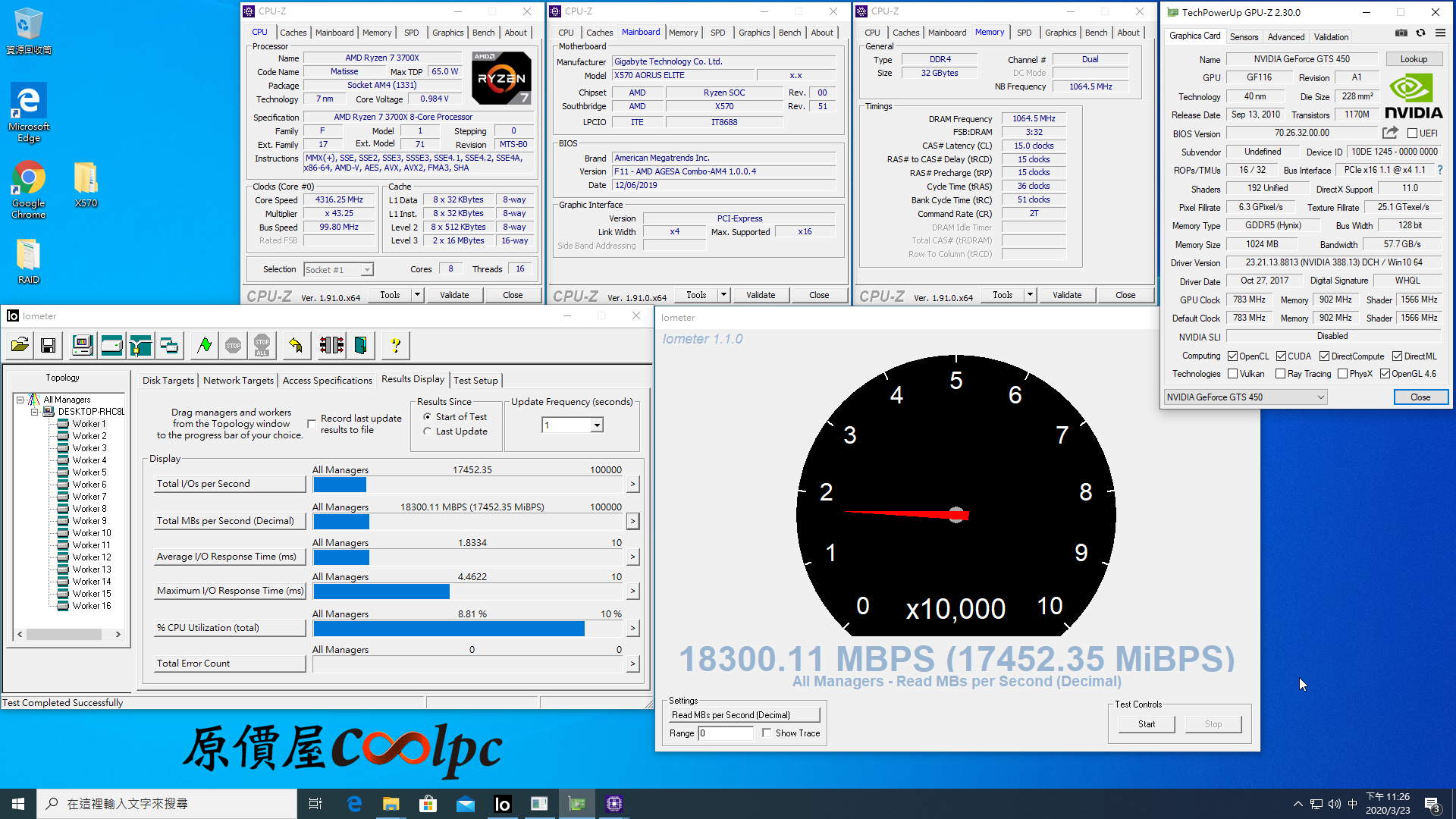Open Iometer help question mark icon
This screenshot has width=1456, height=819.
(x=395, y=346)
